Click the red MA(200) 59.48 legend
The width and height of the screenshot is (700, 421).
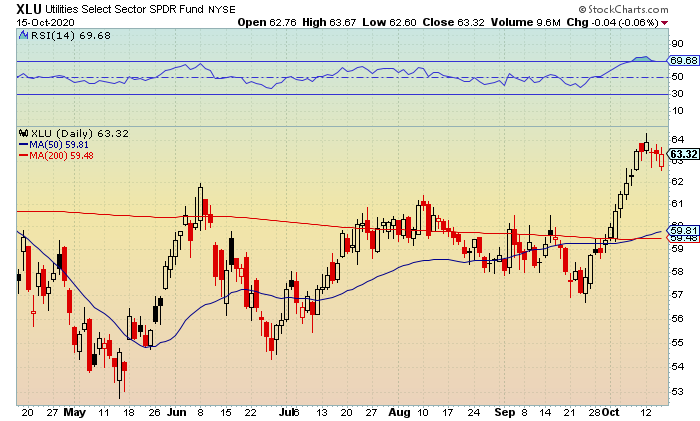pyautogui.click(x=56, y=155)
